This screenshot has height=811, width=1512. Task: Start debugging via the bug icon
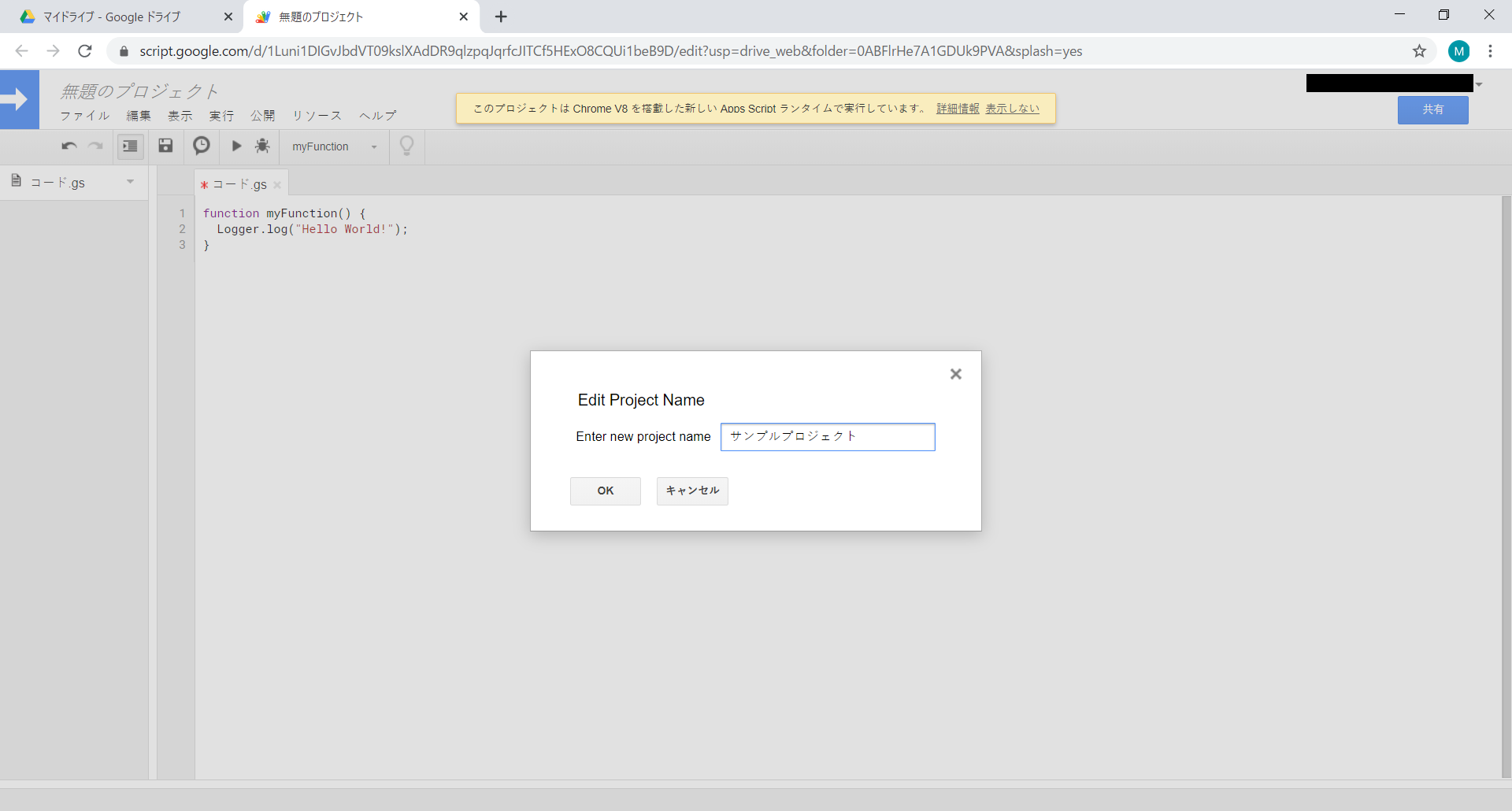pos(262,146)
